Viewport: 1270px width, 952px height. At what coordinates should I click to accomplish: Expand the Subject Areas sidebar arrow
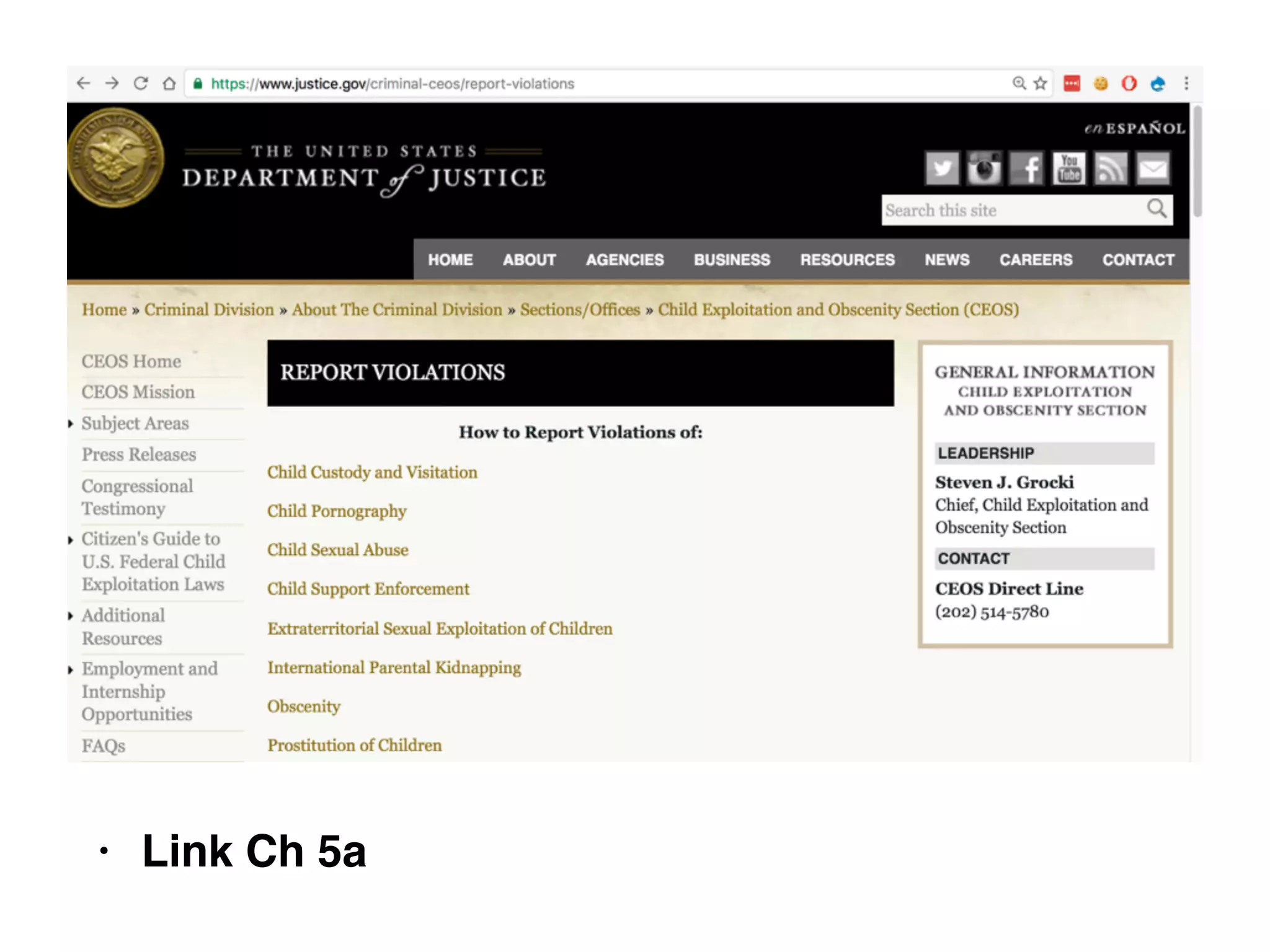(71, 424)
